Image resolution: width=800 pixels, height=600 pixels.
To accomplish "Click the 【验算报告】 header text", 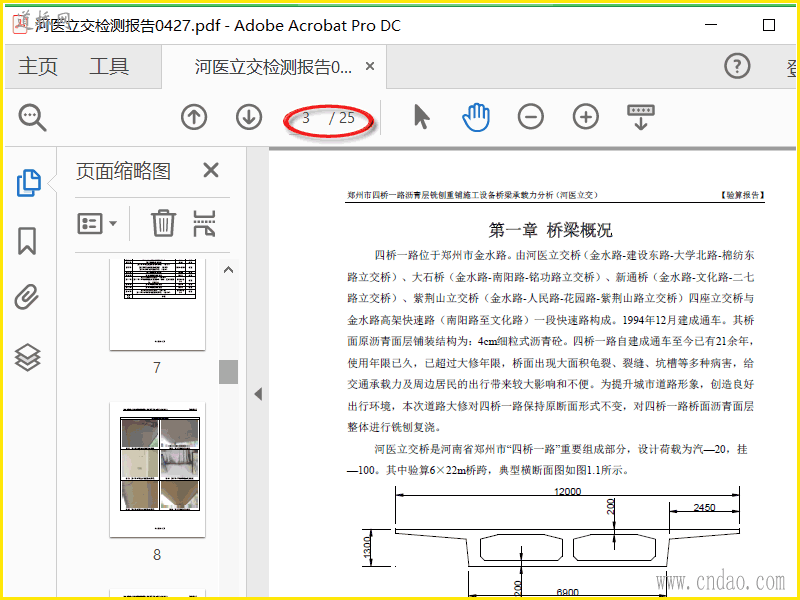I will [741, 194].
